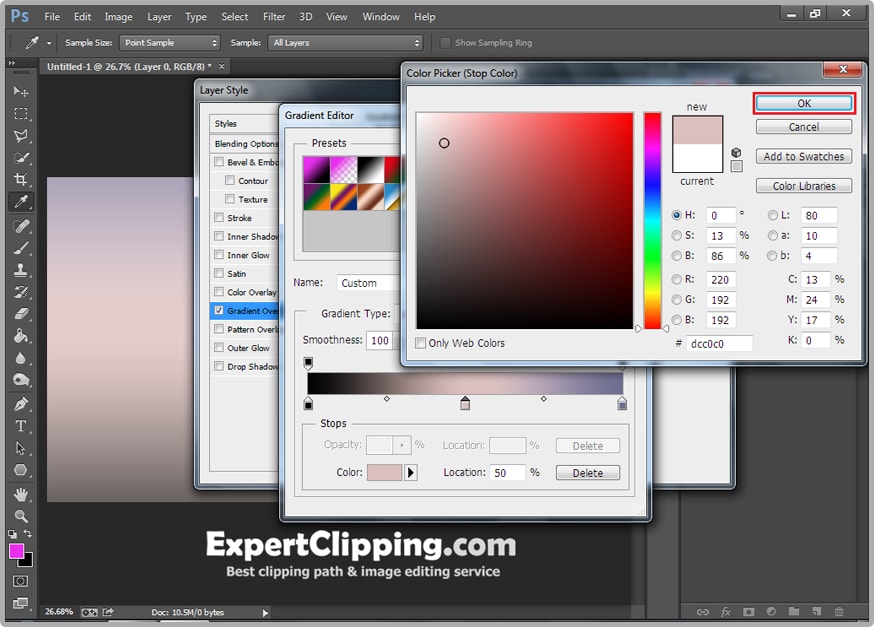Enable the Stroke layer style checkbox
874x627 pixels.
219,218
